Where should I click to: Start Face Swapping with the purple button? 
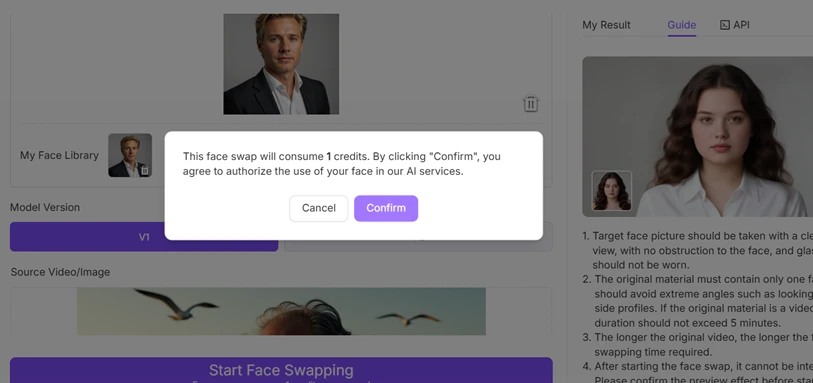tap(281, 370)
